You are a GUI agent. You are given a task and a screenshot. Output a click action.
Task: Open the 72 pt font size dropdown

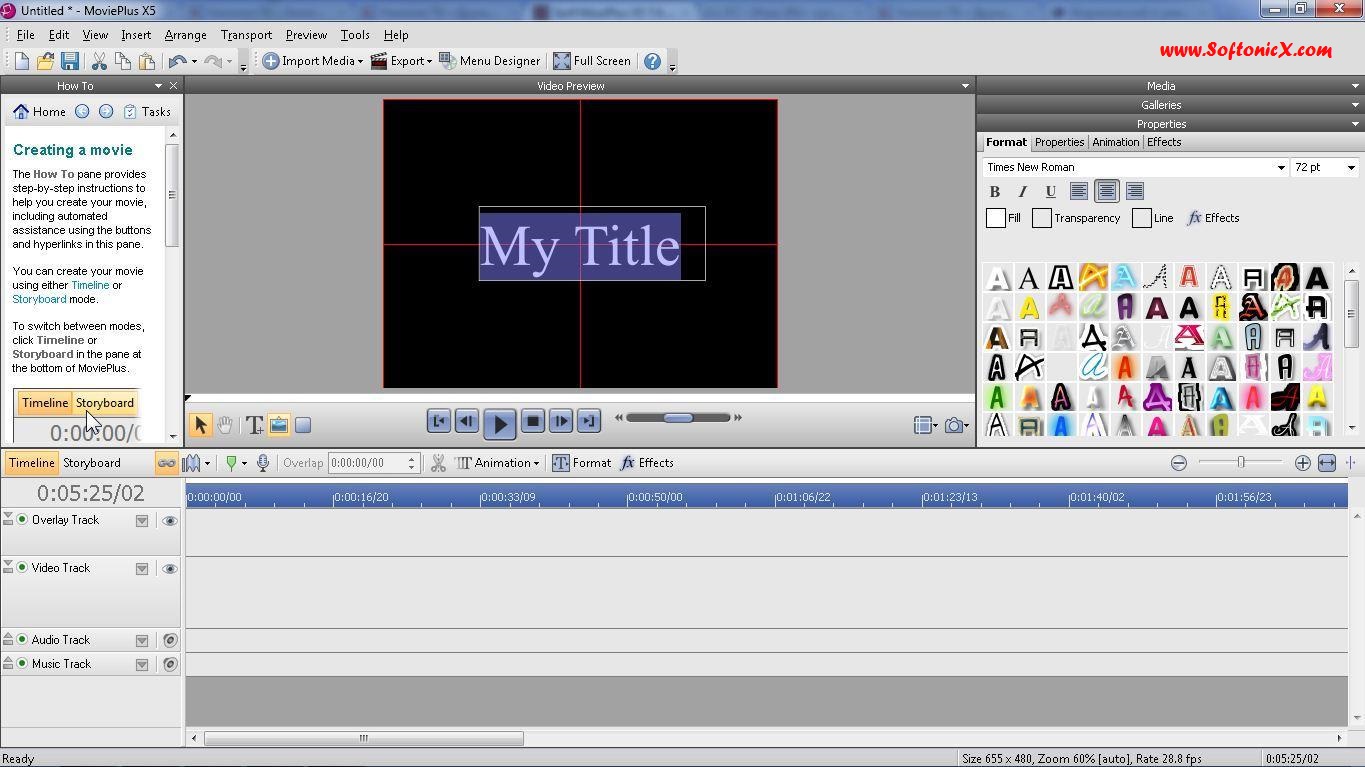click(1351, 167)
